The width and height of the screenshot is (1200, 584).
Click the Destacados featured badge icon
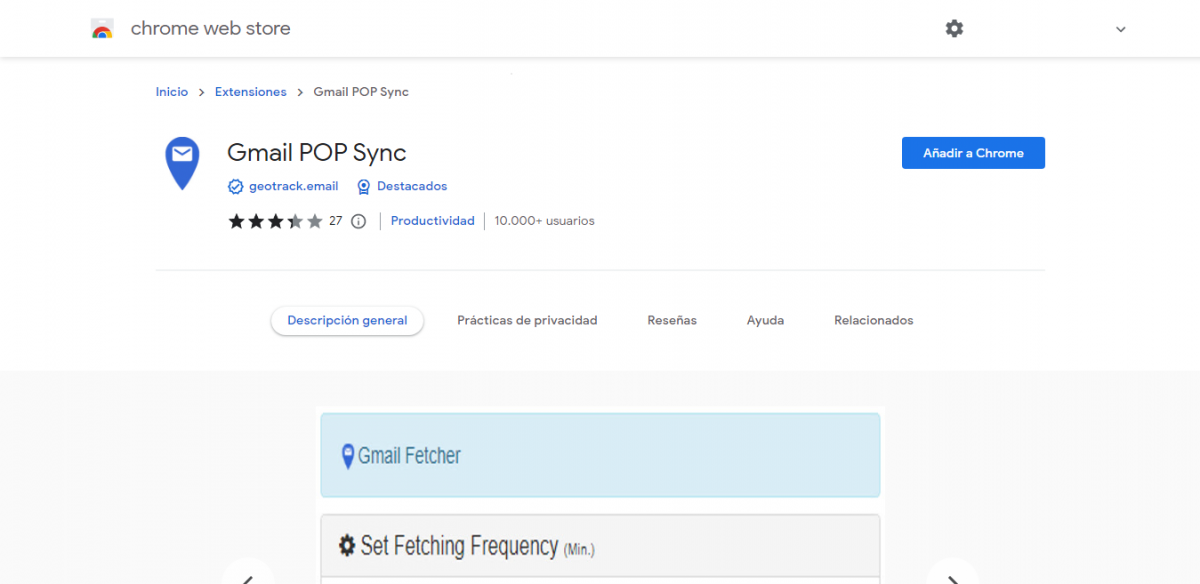pyautogui.click(x=364, y=187)
